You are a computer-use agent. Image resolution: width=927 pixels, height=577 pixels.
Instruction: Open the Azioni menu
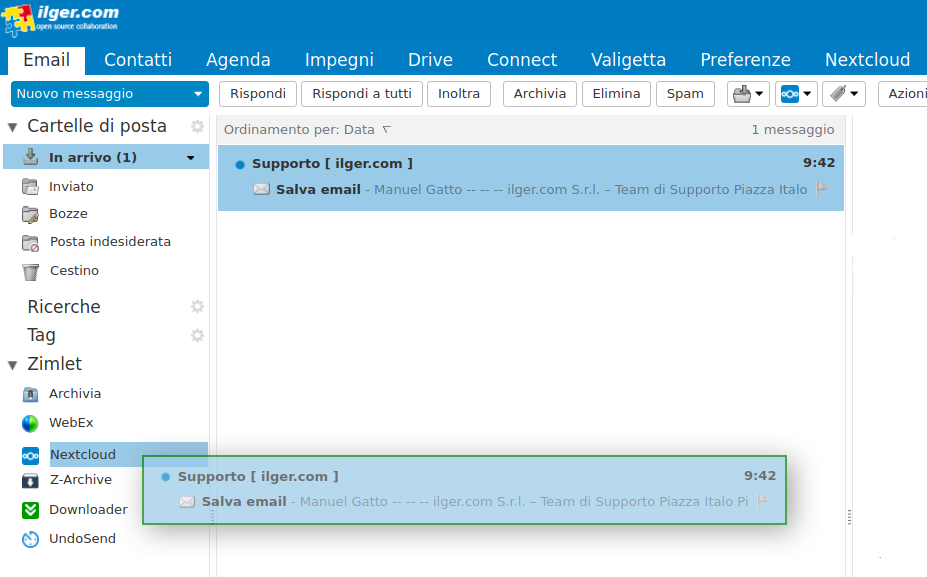coord(903,94)
